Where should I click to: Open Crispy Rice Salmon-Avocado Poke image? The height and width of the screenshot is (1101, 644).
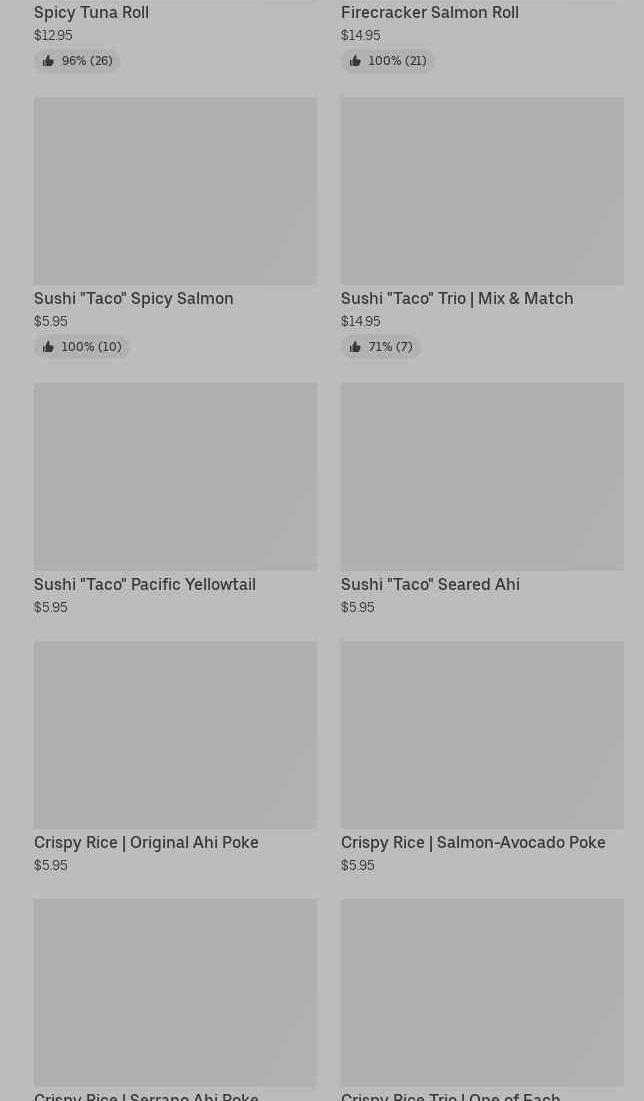tap(482, 734)
